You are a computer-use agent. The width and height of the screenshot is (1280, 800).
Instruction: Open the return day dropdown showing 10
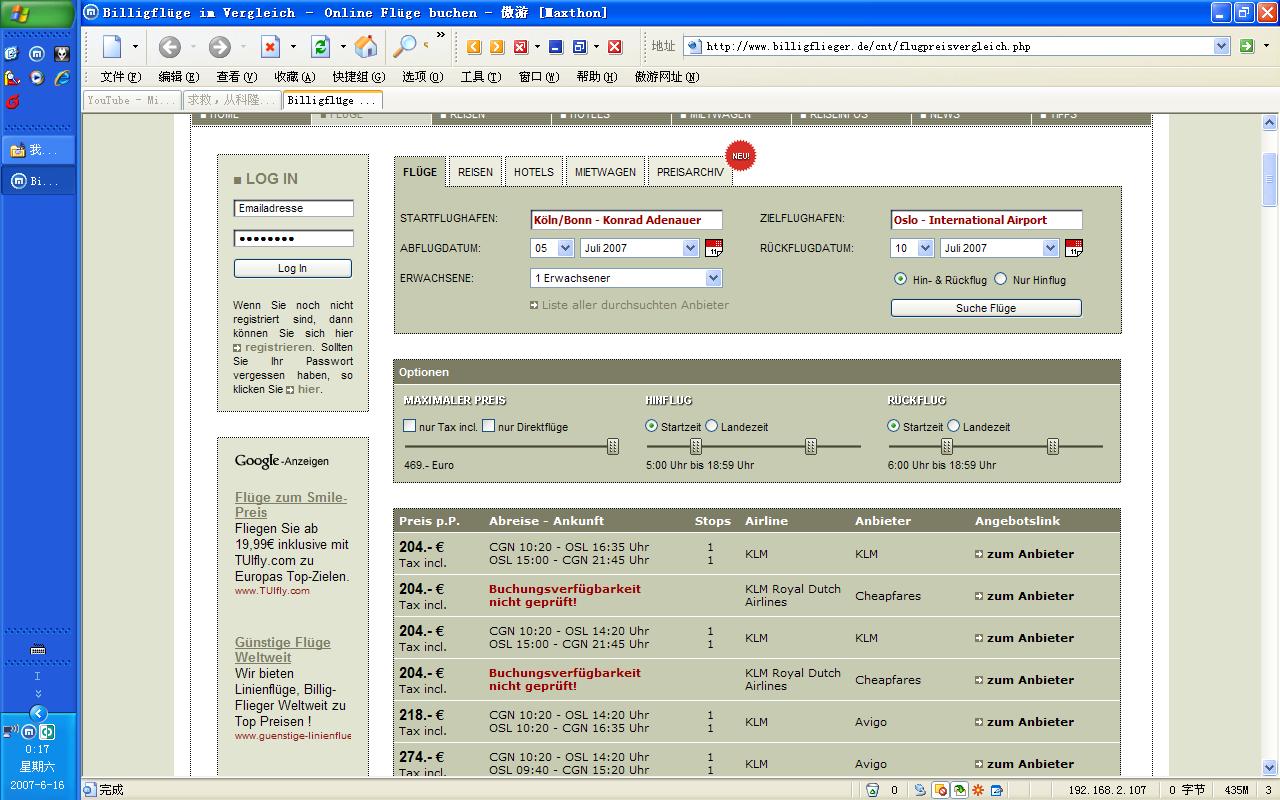pos(912,248)
